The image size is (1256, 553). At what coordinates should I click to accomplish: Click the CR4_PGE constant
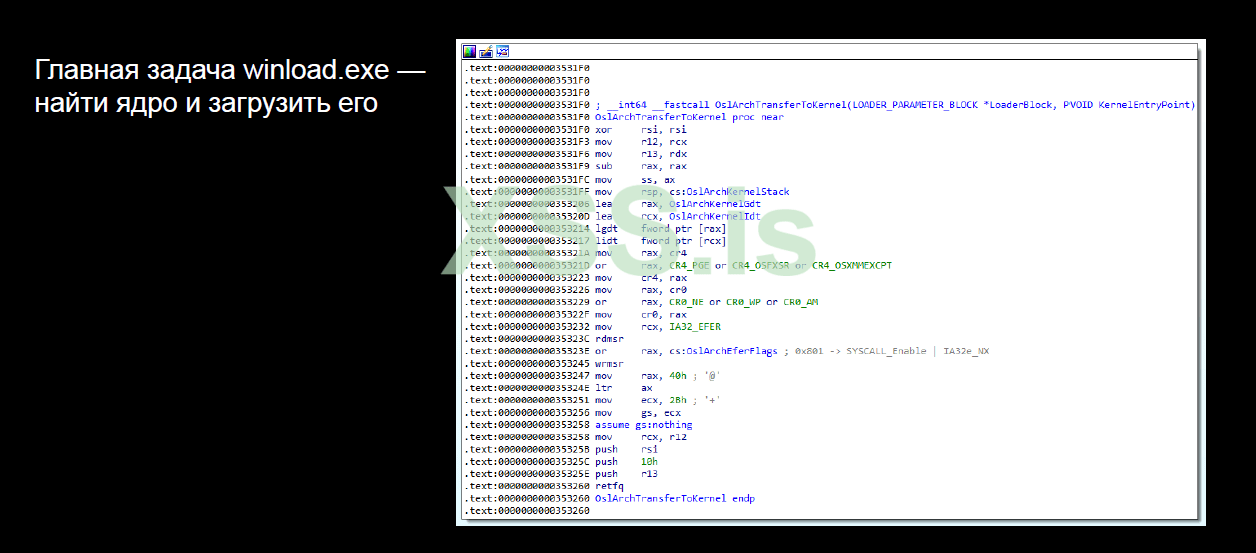[690, 265]
